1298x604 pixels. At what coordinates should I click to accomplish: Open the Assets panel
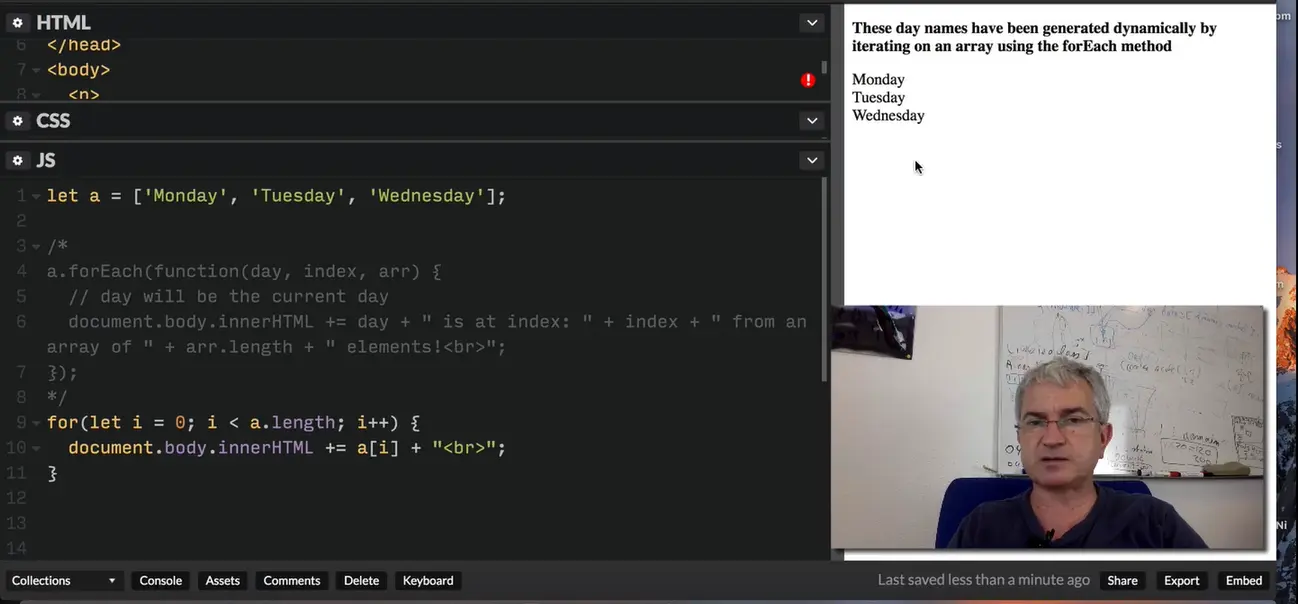coord(222,580)
